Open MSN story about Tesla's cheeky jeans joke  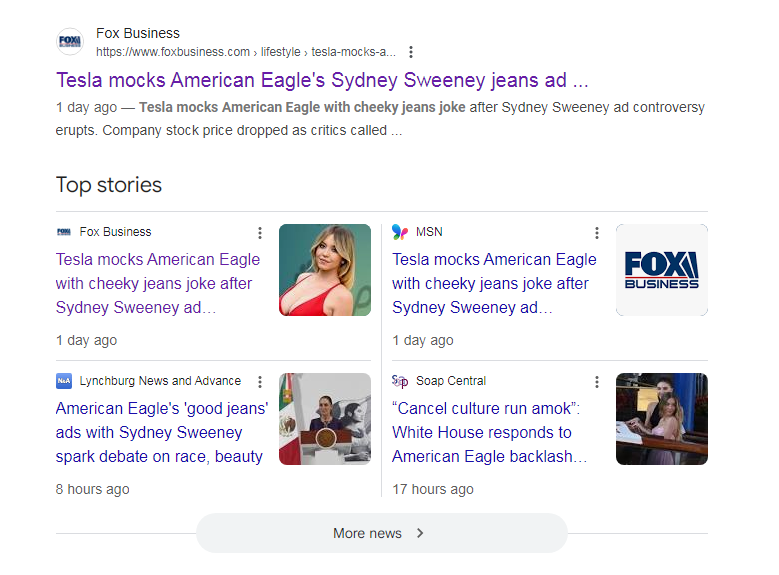coord(494,283)
